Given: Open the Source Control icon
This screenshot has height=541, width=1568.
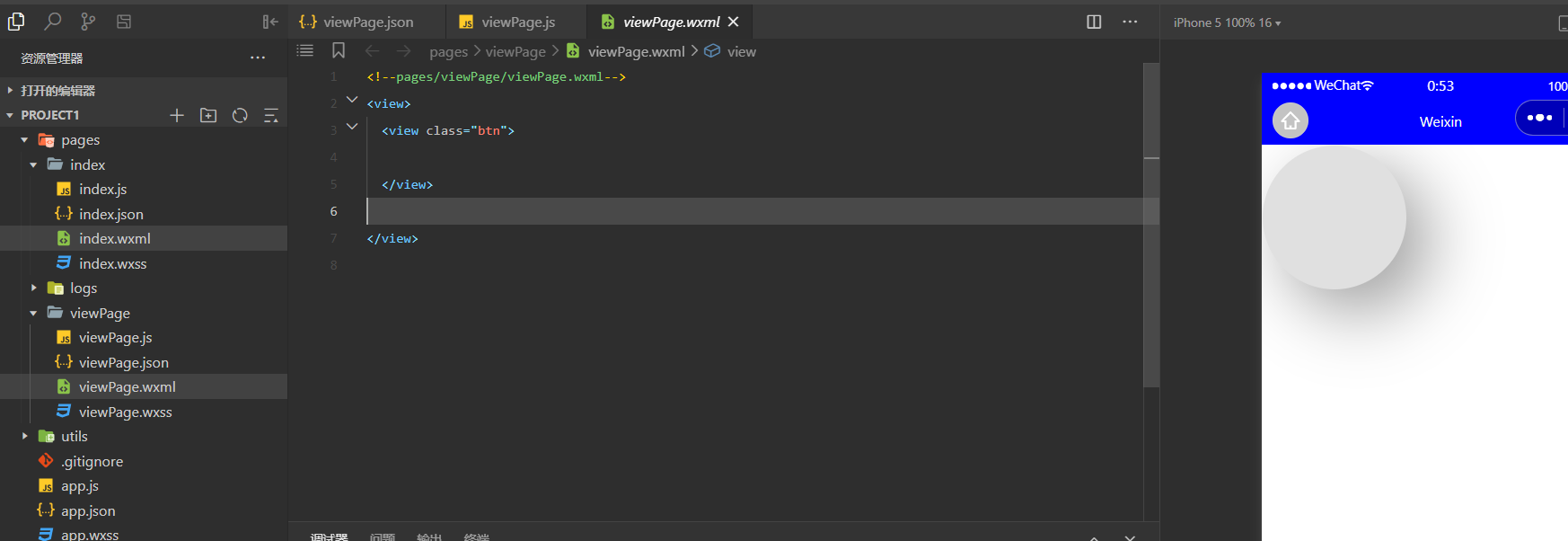Looking at the screenshot, I should 88,21.
